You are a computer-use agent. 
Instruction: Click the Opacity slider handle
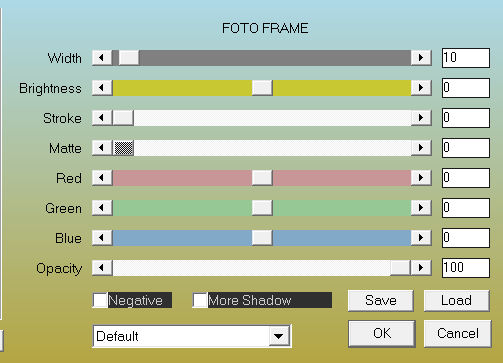[x=400, y=268]
